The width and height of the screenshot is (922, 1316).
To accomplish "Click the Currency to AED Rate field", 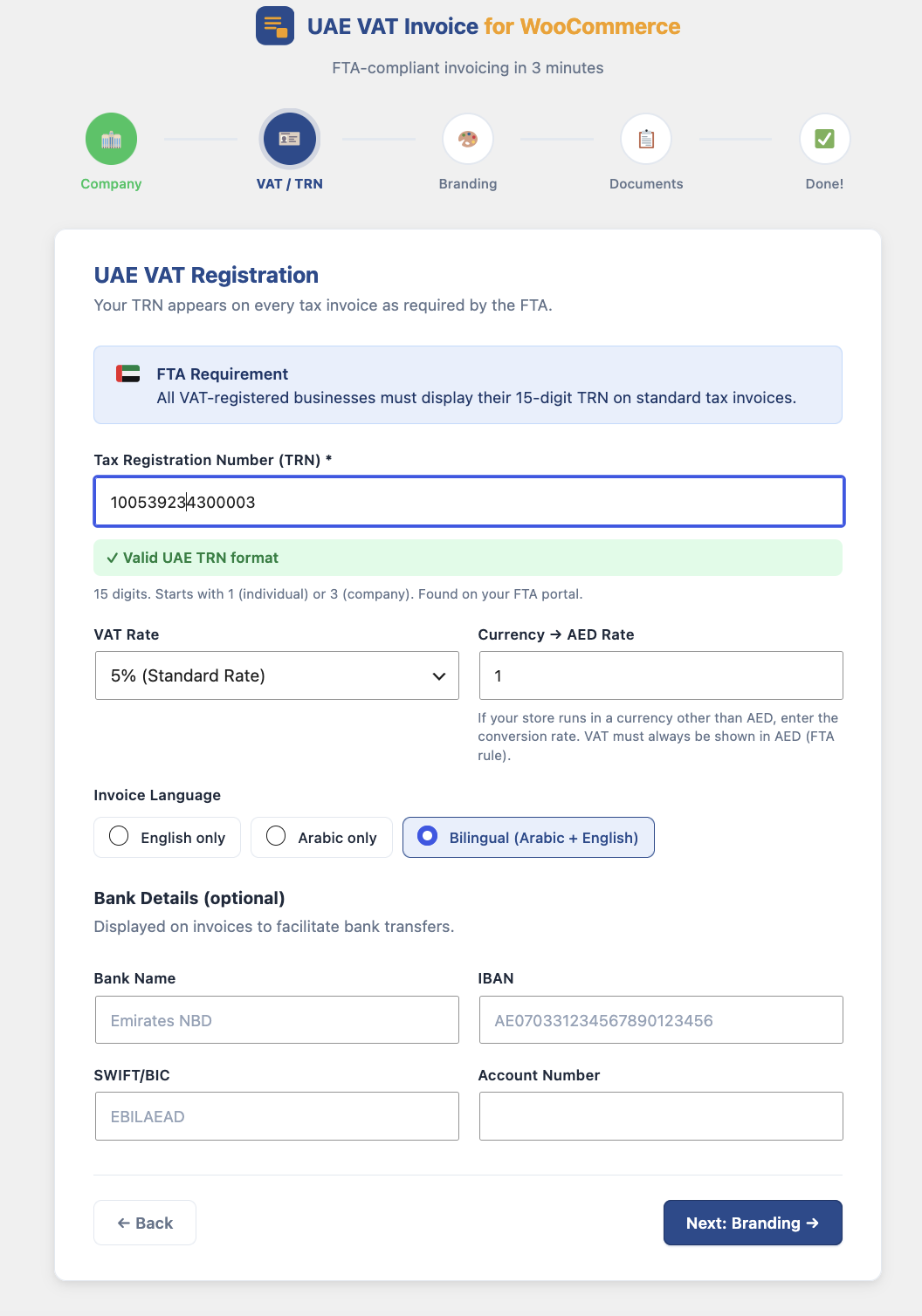I will tap(661, 675).
